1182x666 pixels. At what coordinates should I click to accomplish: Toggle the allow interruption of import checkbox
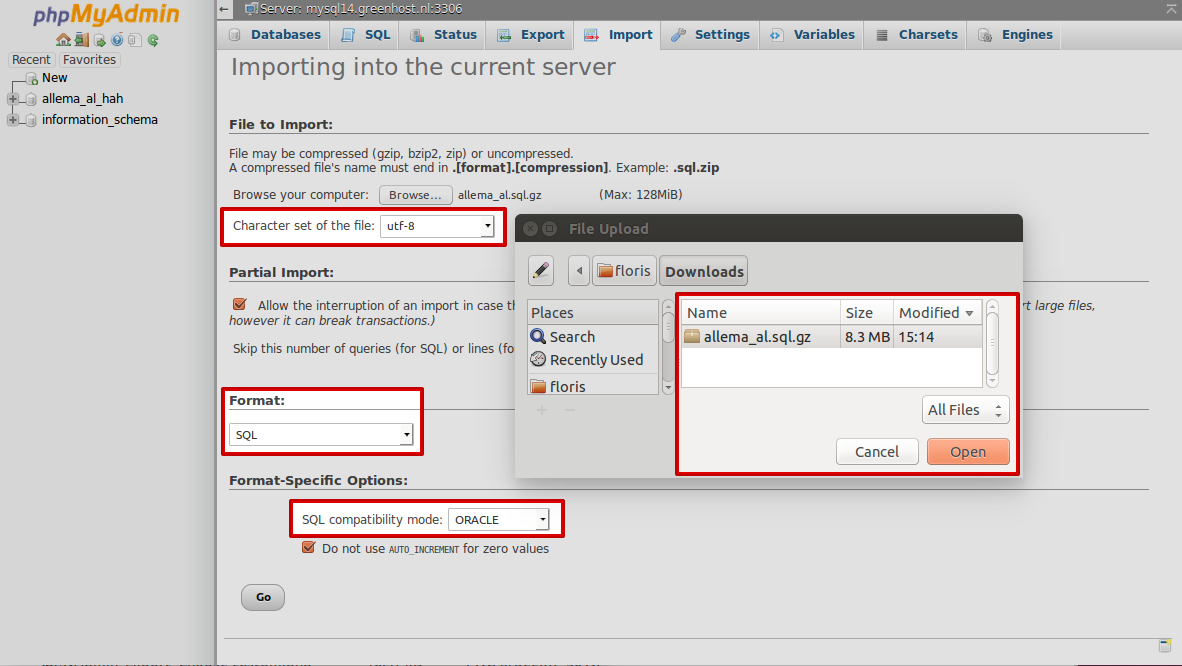click(x=240, y=304)
